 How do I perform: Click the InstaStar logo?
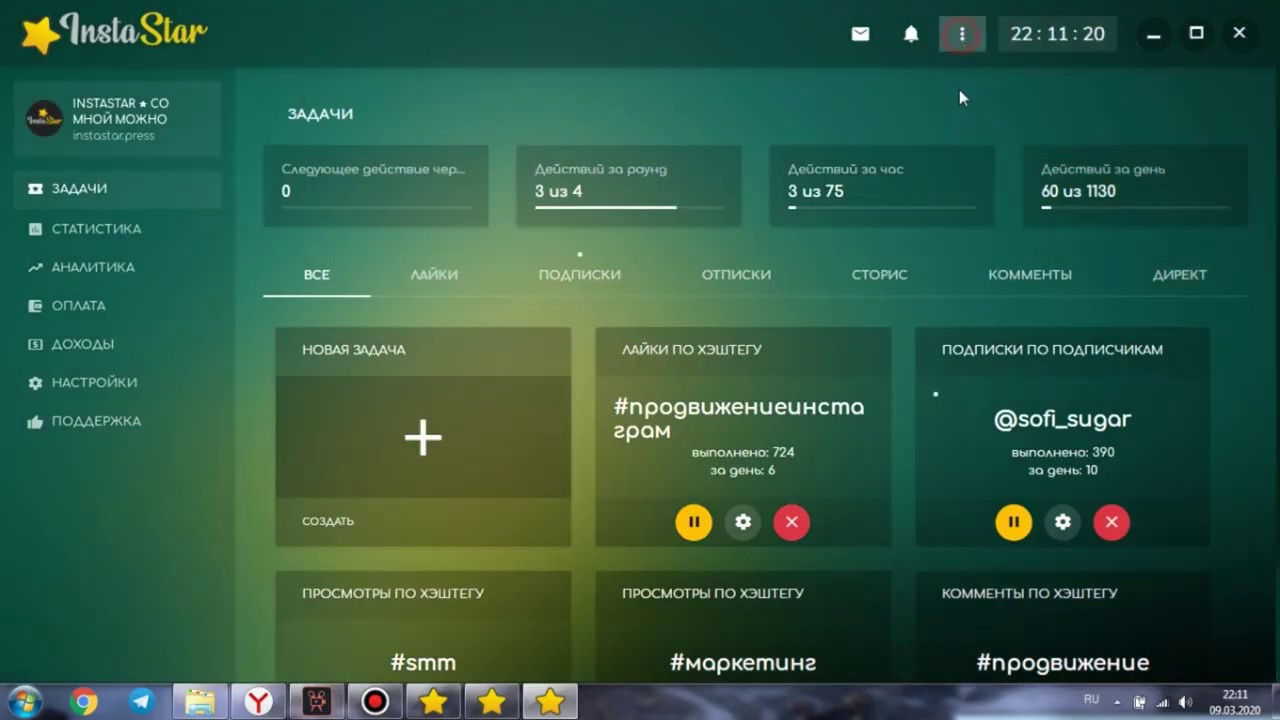point(114,32)
